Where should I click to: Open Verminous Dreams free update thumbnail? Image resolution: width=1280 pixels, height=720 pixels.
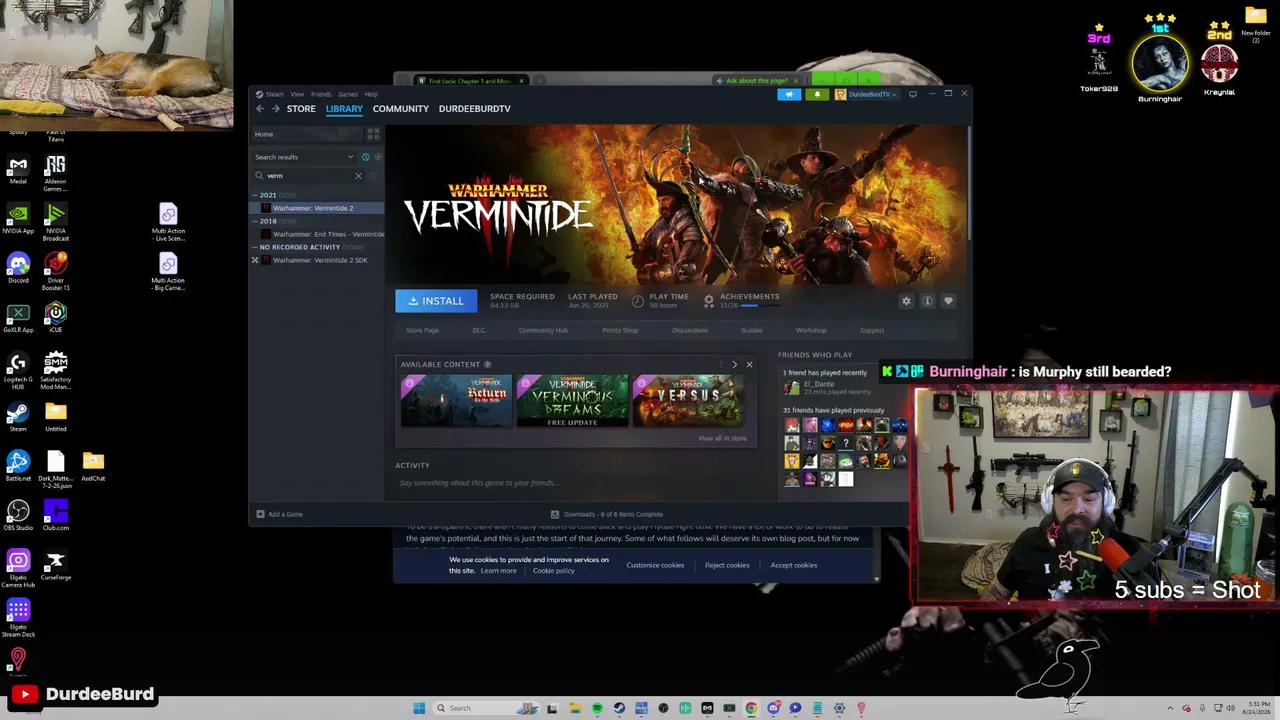[572, 400]
